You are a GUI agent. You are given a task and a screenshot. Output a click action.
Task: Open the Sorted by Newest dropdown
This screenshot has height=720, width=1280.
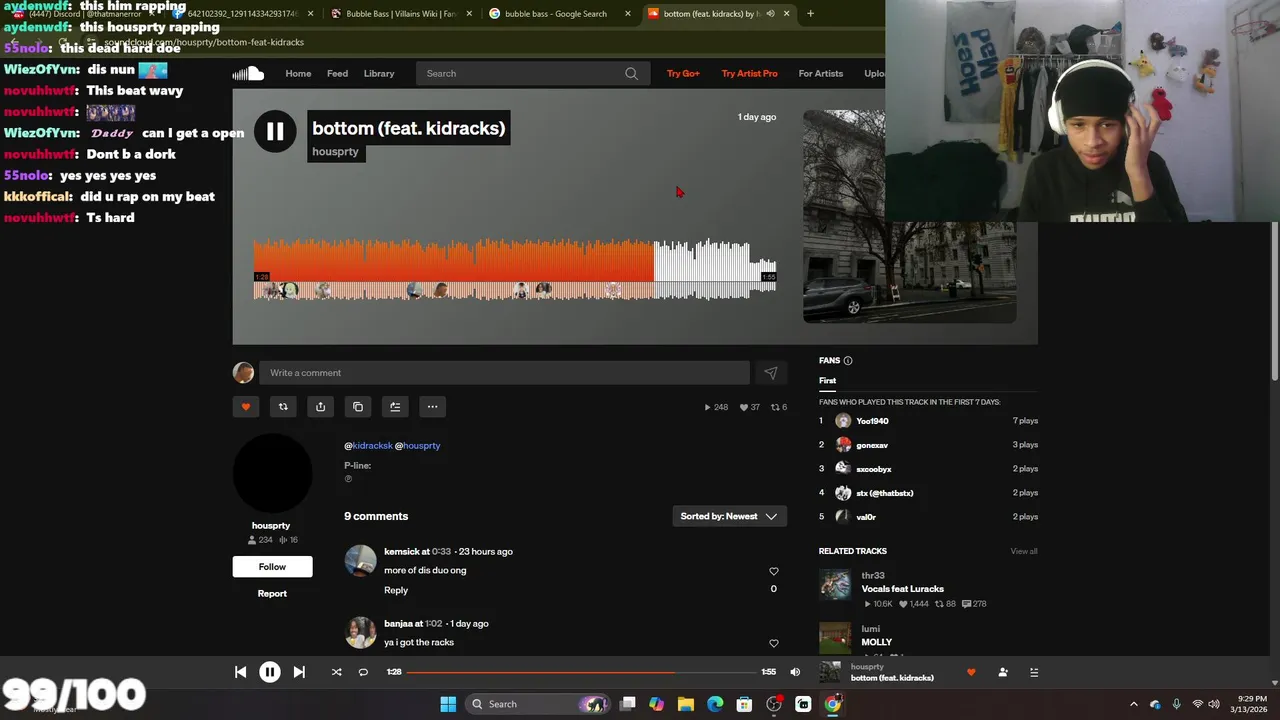click(x=729, y=516)
